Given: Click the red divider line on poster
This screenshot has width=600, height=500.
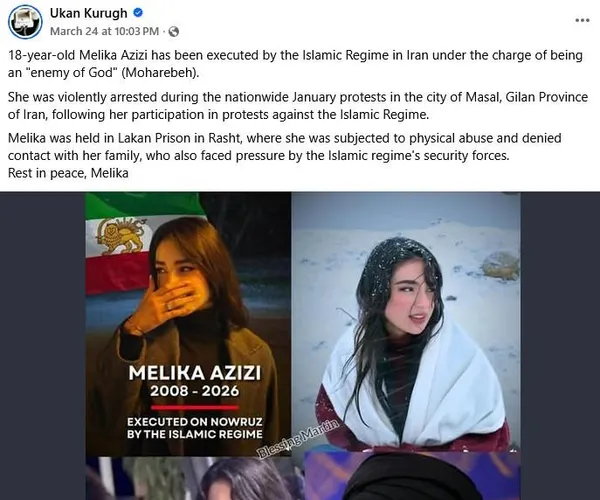Looking at the screenshot, I should (x=195, y=407).
